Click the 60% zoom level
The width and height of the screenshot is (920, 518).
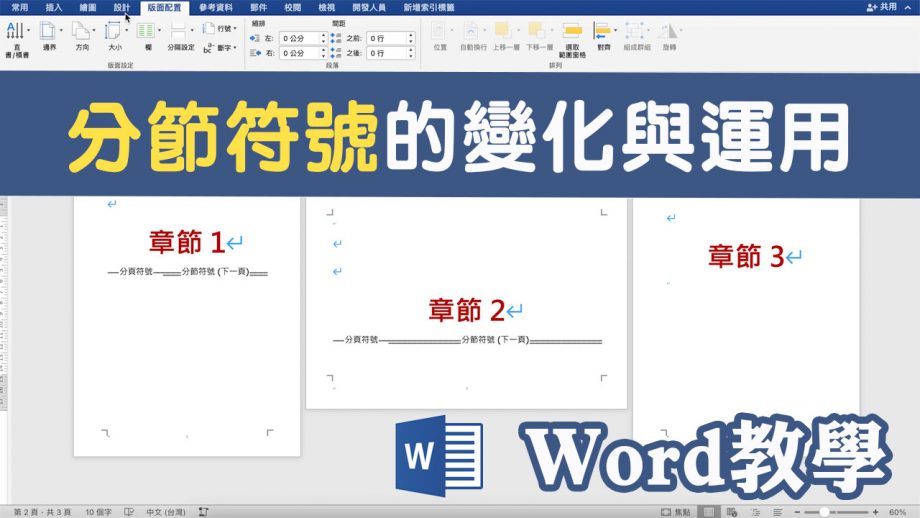click(x=897, y=512)
